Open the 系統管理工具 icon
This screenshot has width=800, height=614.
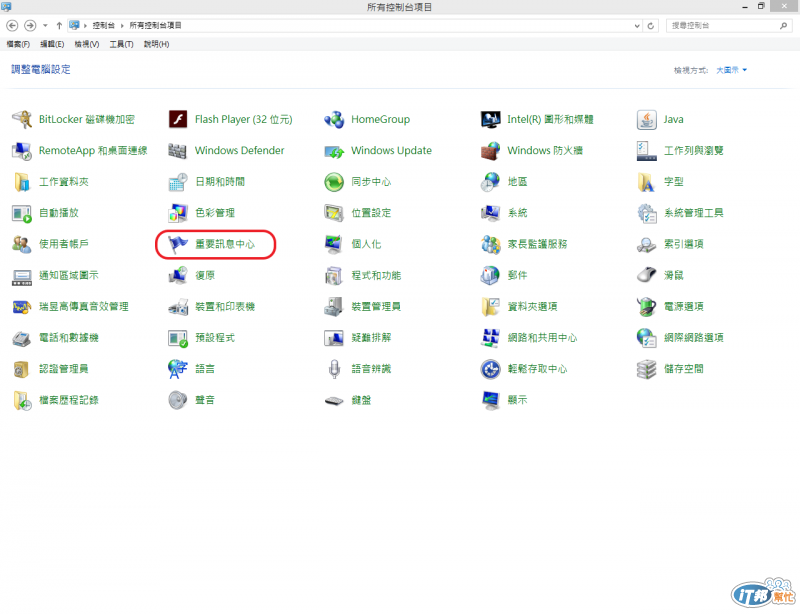646,213
